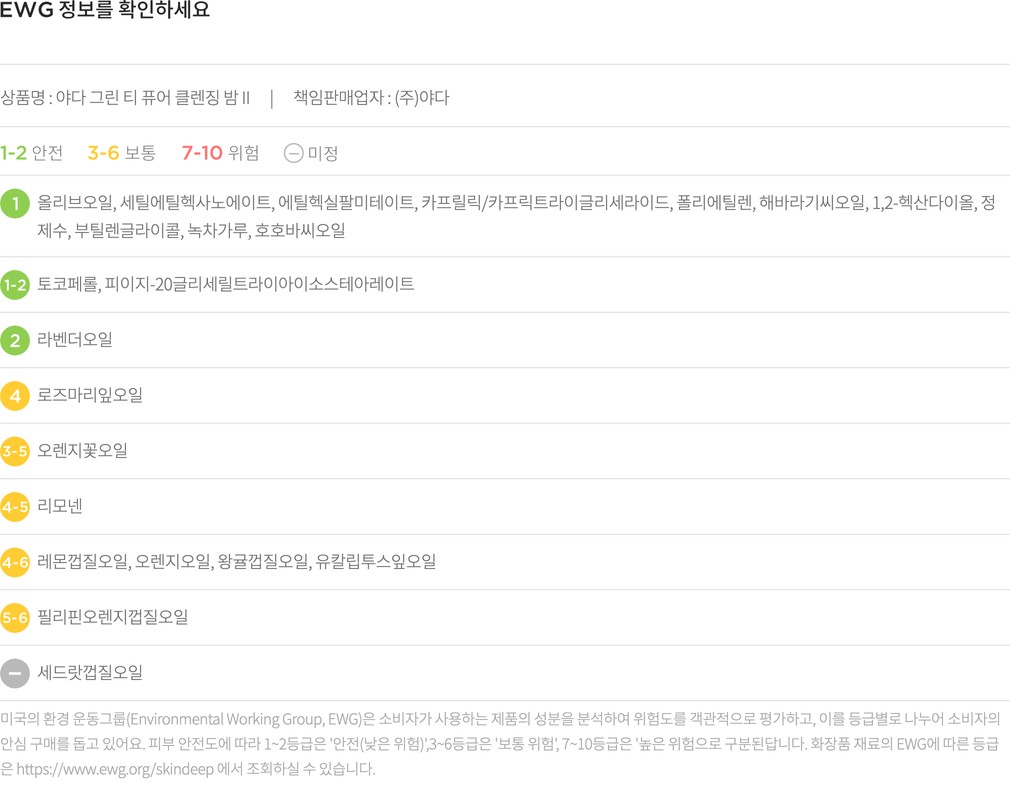
Task: Click the 라벤더오일 ingredient text
Action: tap(75, 340)
